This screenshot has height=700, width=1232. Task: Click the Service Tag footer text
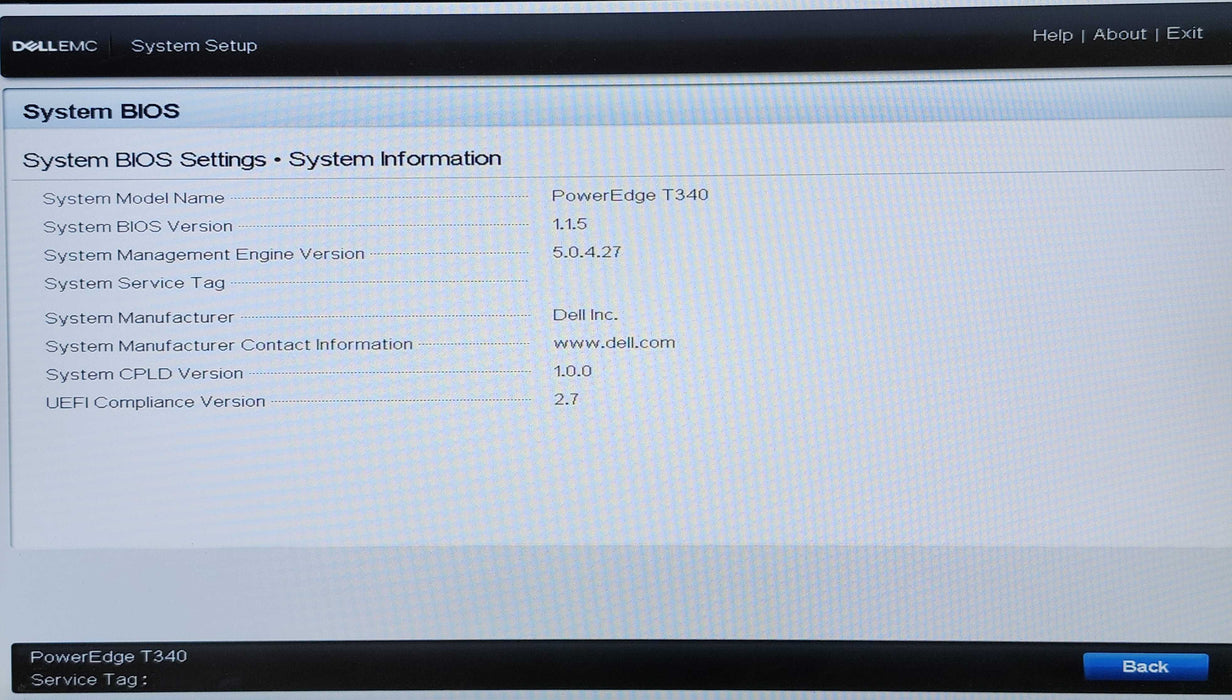[89, 680]
